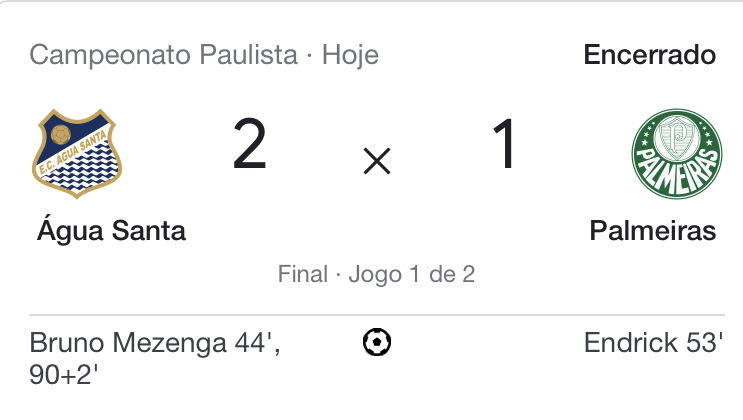
Task: Click the Final stage label
Action: (x=303, y=274)
